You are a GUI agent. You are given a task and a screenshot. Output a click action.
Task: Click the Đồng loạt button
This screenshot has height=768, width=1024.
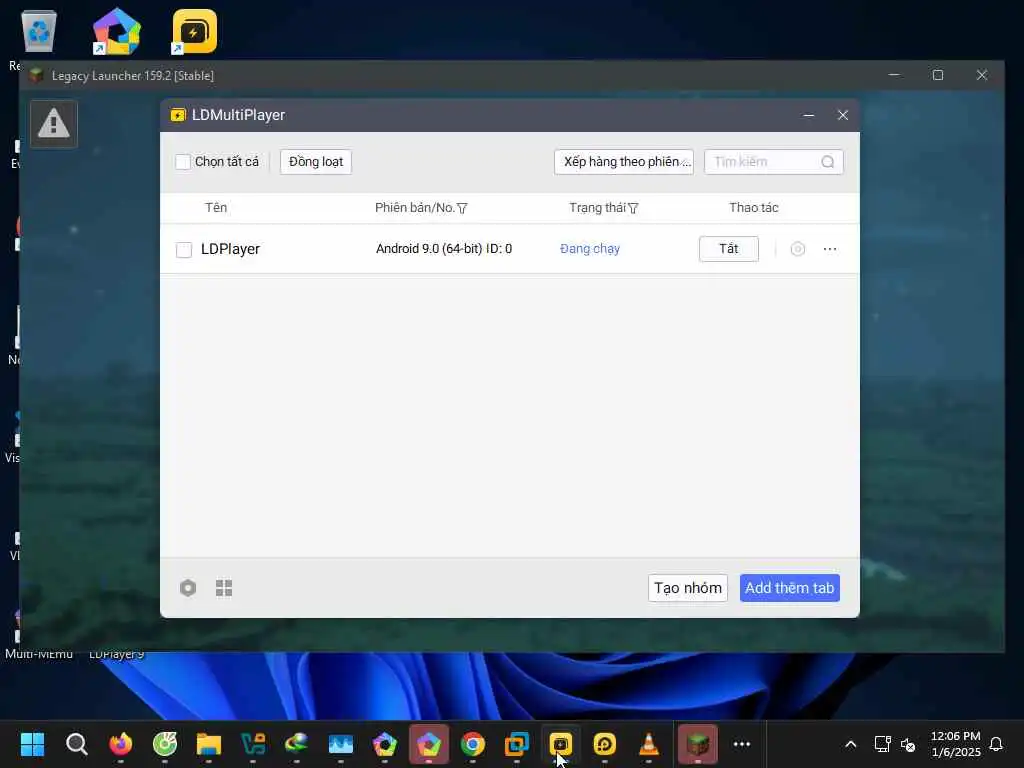click(316, 162)
